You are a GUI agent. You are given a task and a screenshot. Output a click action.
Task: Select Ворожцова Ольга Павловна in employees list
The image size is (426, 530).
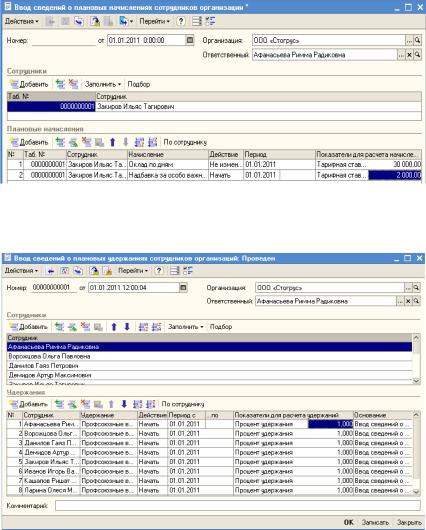click(x=209, y=356)
